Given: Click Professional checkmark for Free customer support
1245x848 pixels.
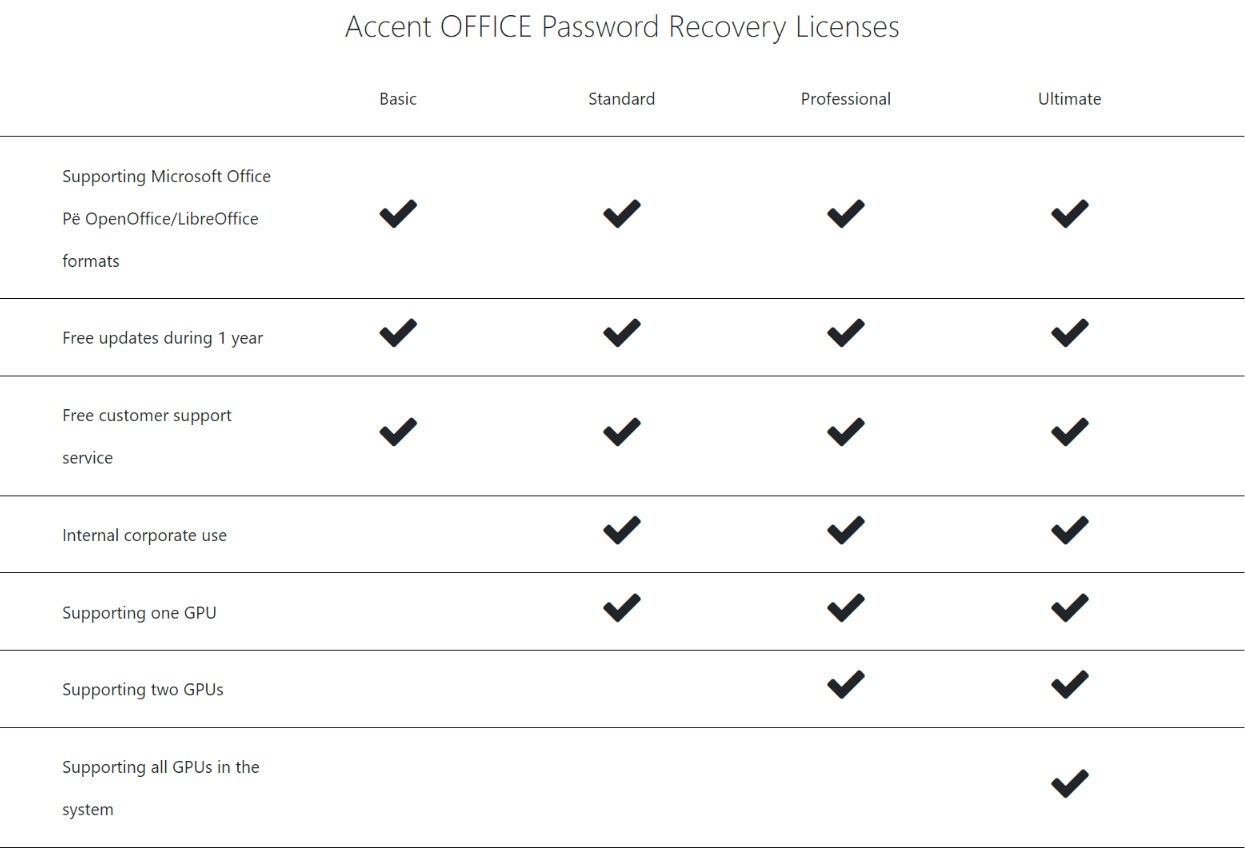Looking at the screenshot, I should point(846,432).
